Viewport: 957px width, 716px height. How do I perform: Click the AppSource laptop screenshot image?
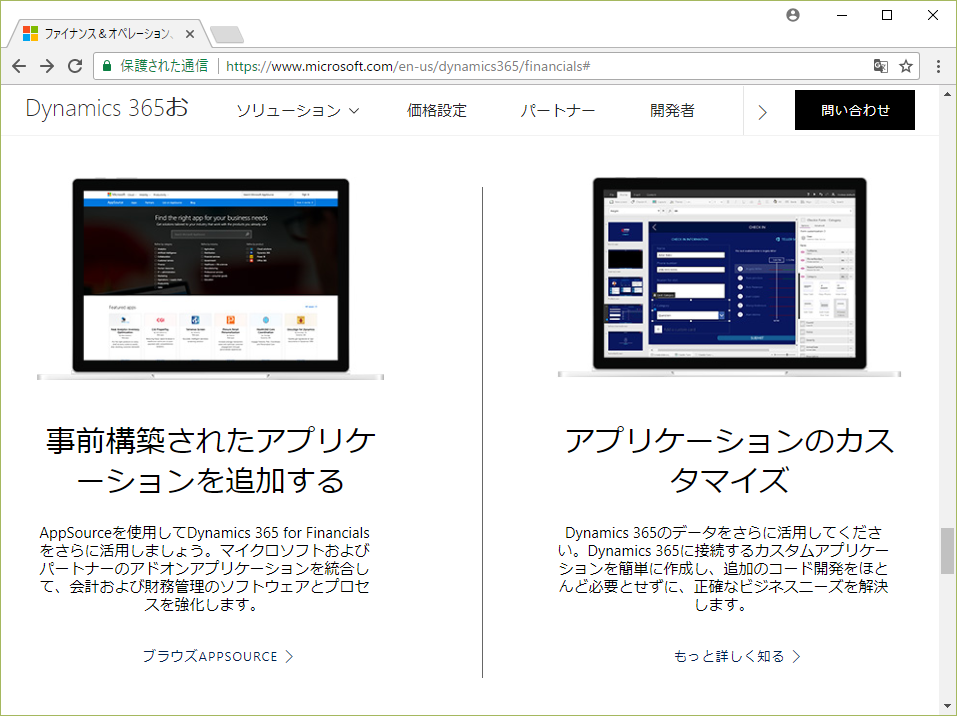click(211, 279)
